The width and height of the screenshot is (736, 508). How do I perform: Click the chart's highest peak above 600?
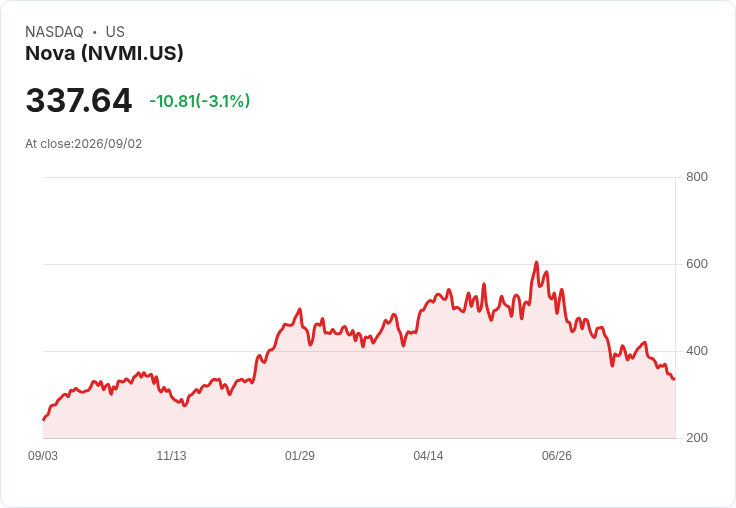[537, 262]
